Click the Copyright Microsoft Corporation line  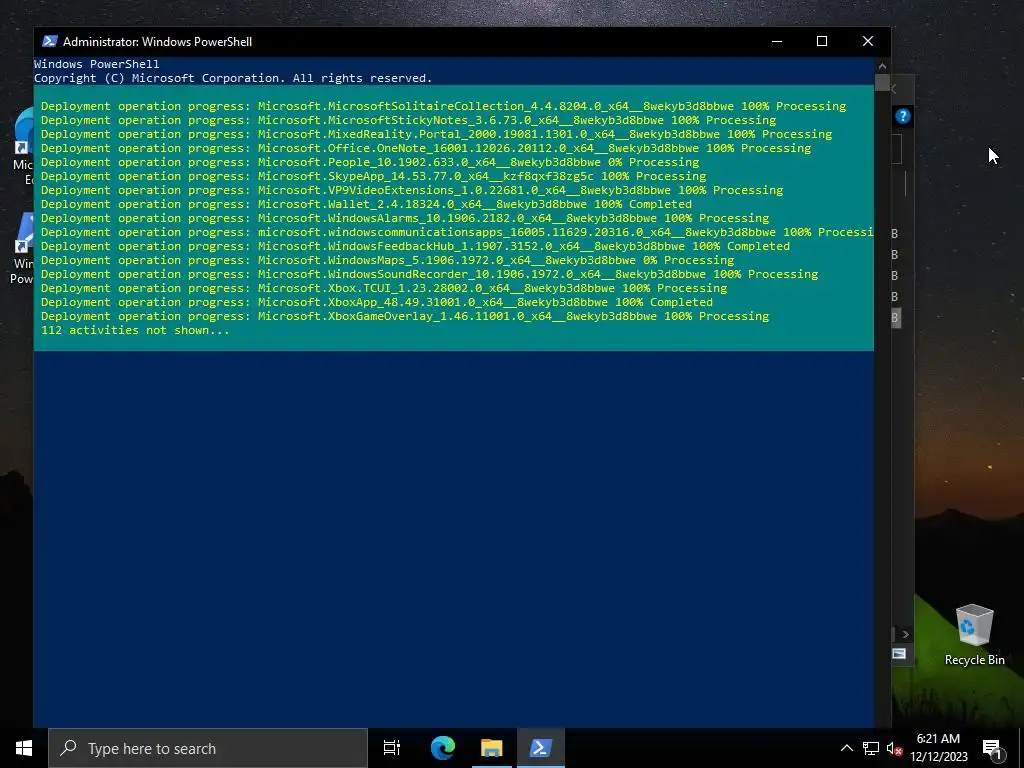point(233,78)
